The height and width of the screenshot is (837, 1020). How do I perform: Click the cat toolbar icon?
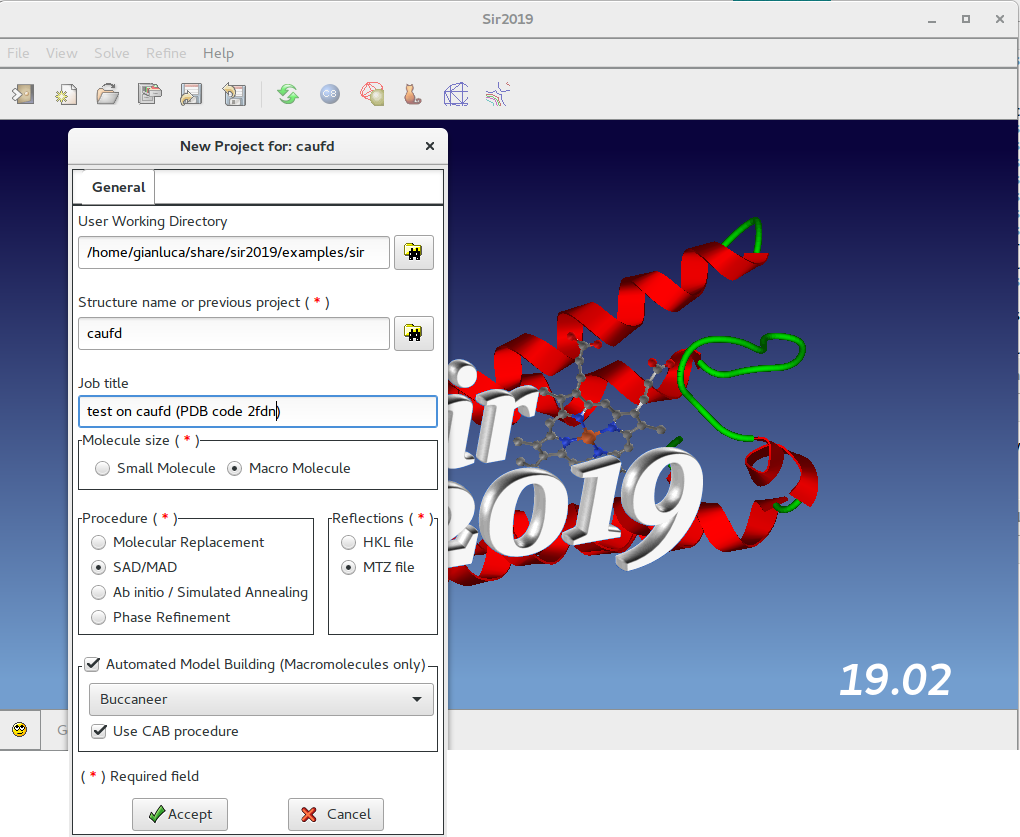pyautogui.click(x=413, y=94)
